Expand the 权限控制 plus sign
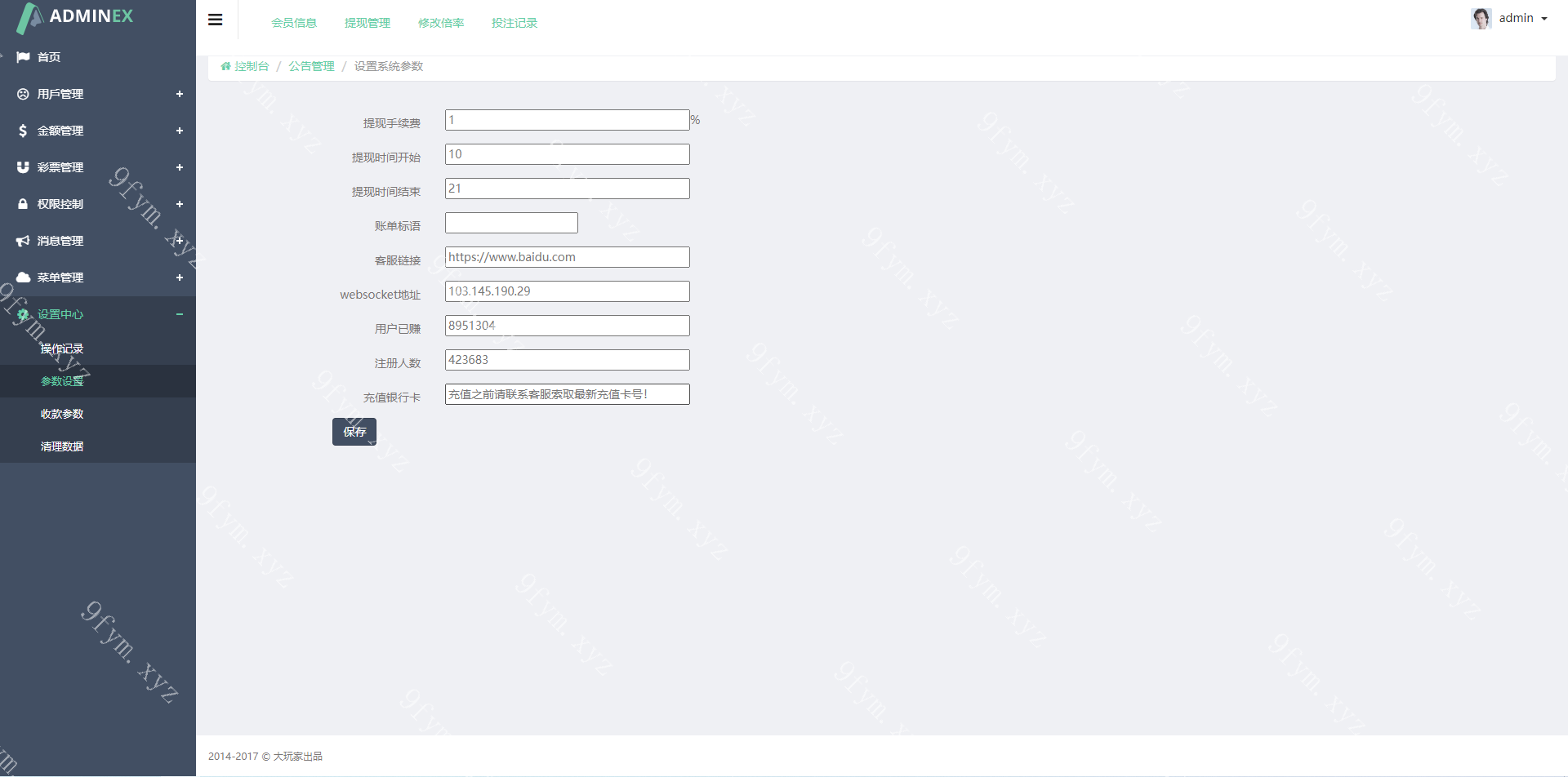 [180, 204]
